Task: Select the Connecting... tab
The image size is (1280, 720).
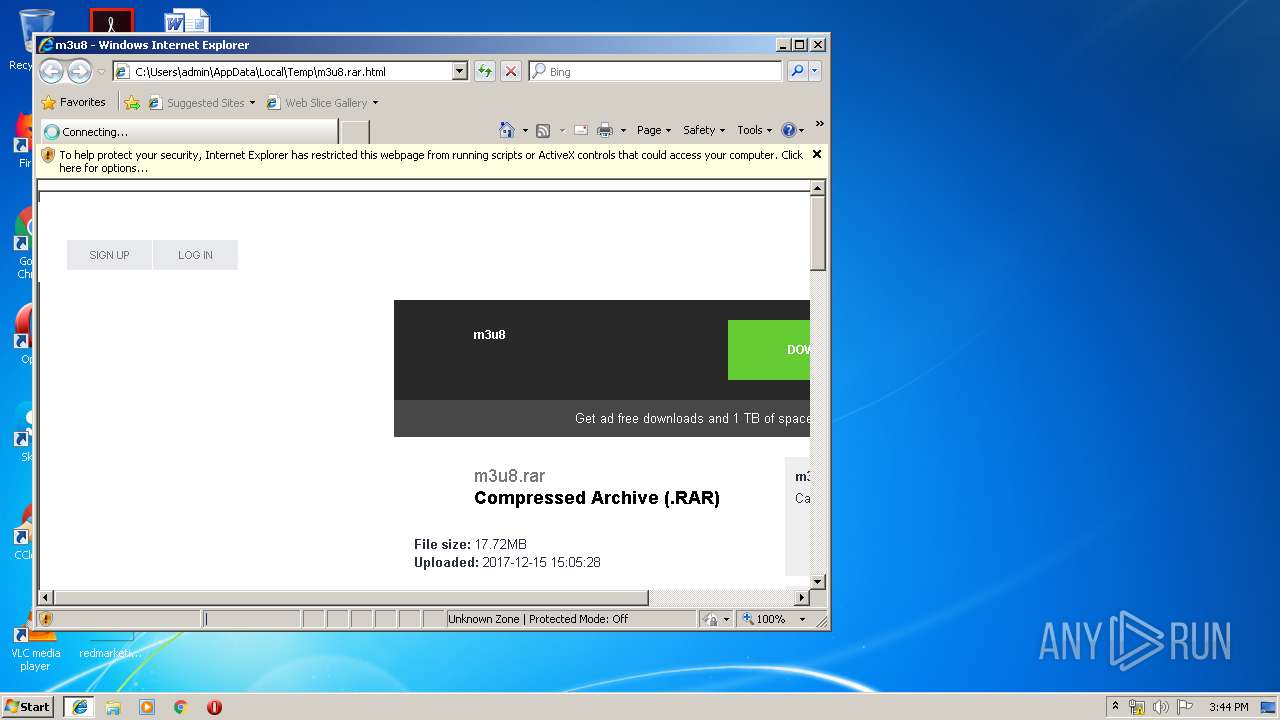Action: pyautogui.click(x=188, y=131)
